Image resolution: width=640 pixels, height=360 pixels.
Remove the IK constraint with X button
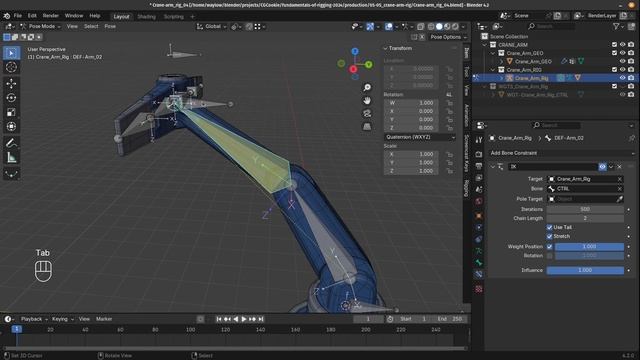619,167
